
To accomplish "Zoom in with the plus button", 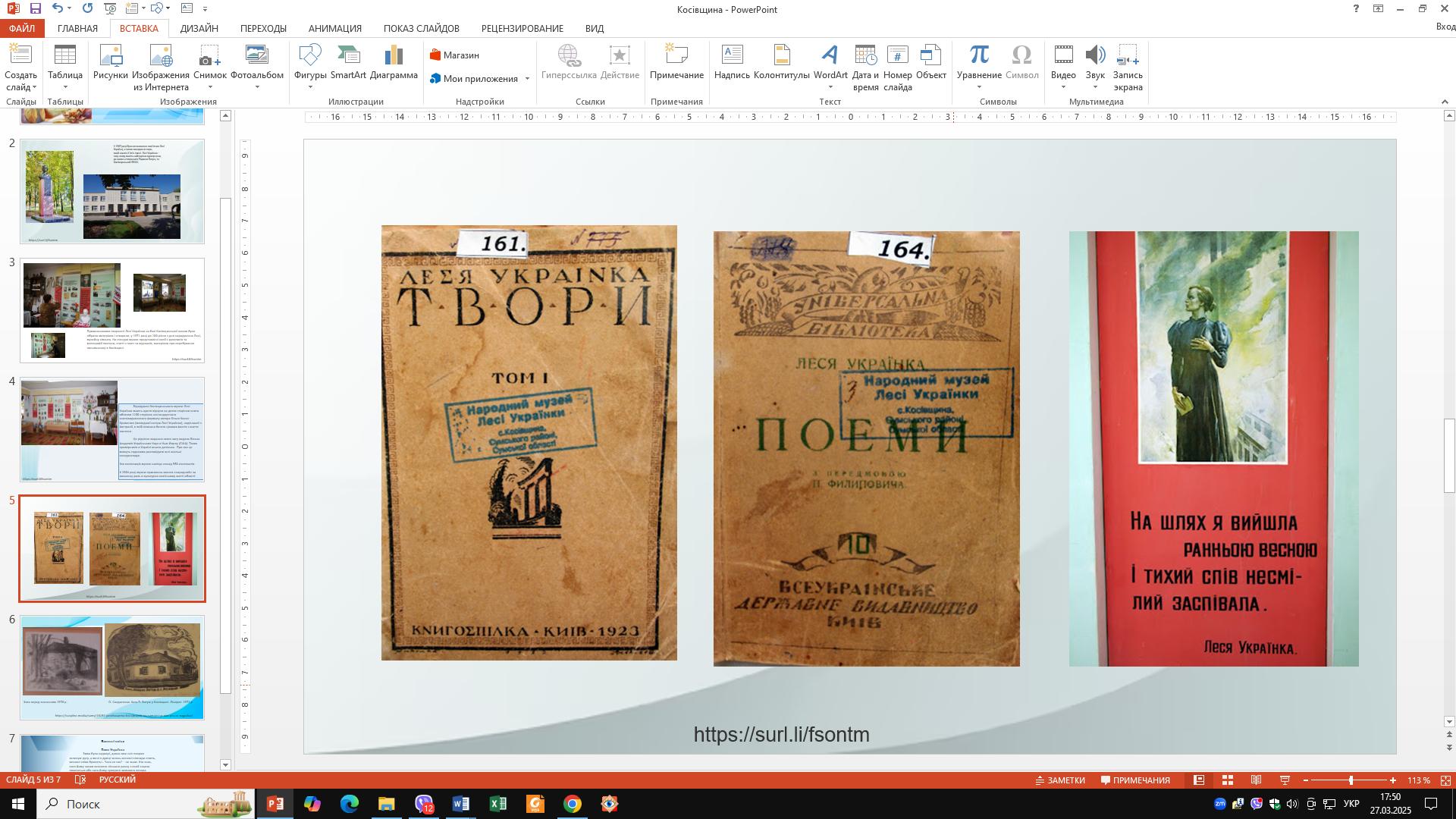I will (1393, 780).
